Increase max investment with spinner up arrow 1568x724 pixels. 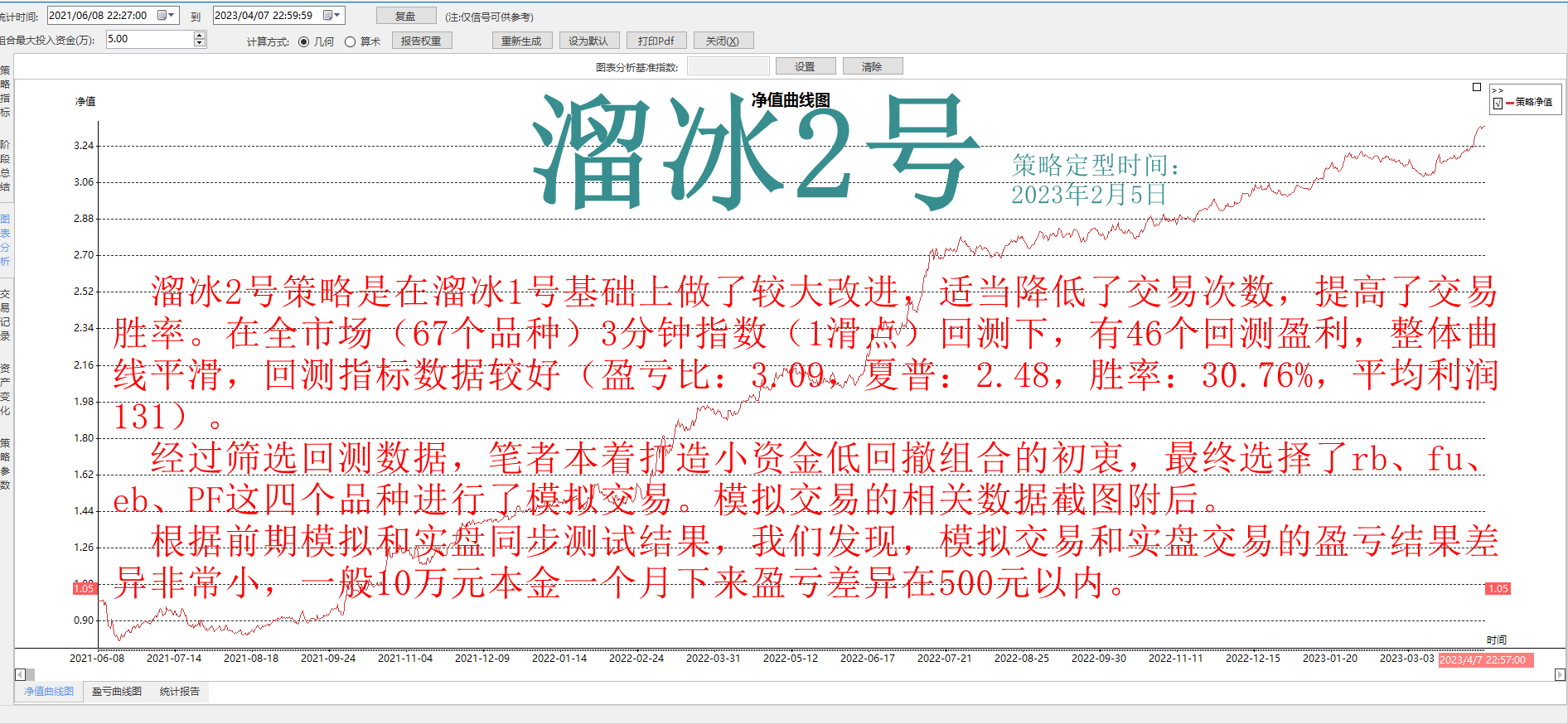pyautogui.click(x=199, y=35)
